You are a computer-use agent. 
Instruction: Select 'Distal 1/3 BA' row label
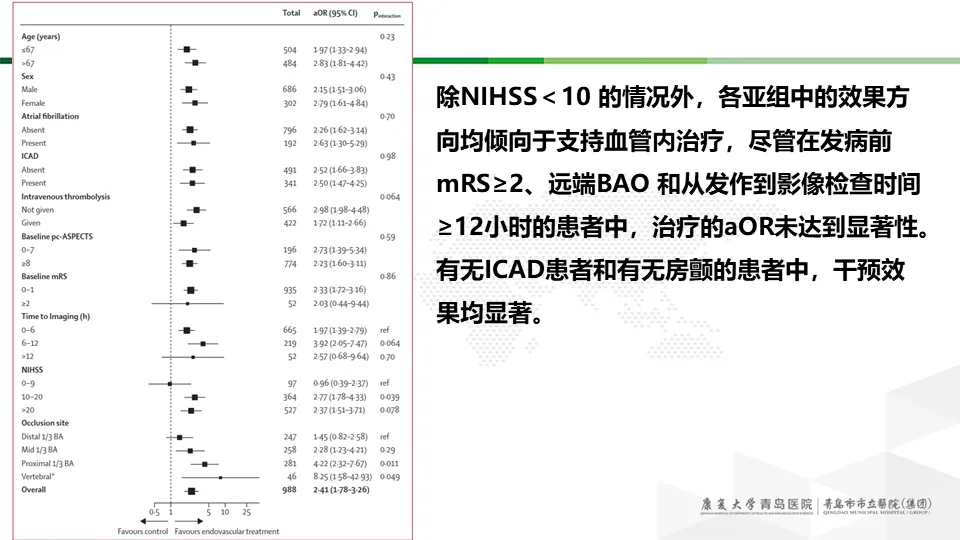click(42, 437)
